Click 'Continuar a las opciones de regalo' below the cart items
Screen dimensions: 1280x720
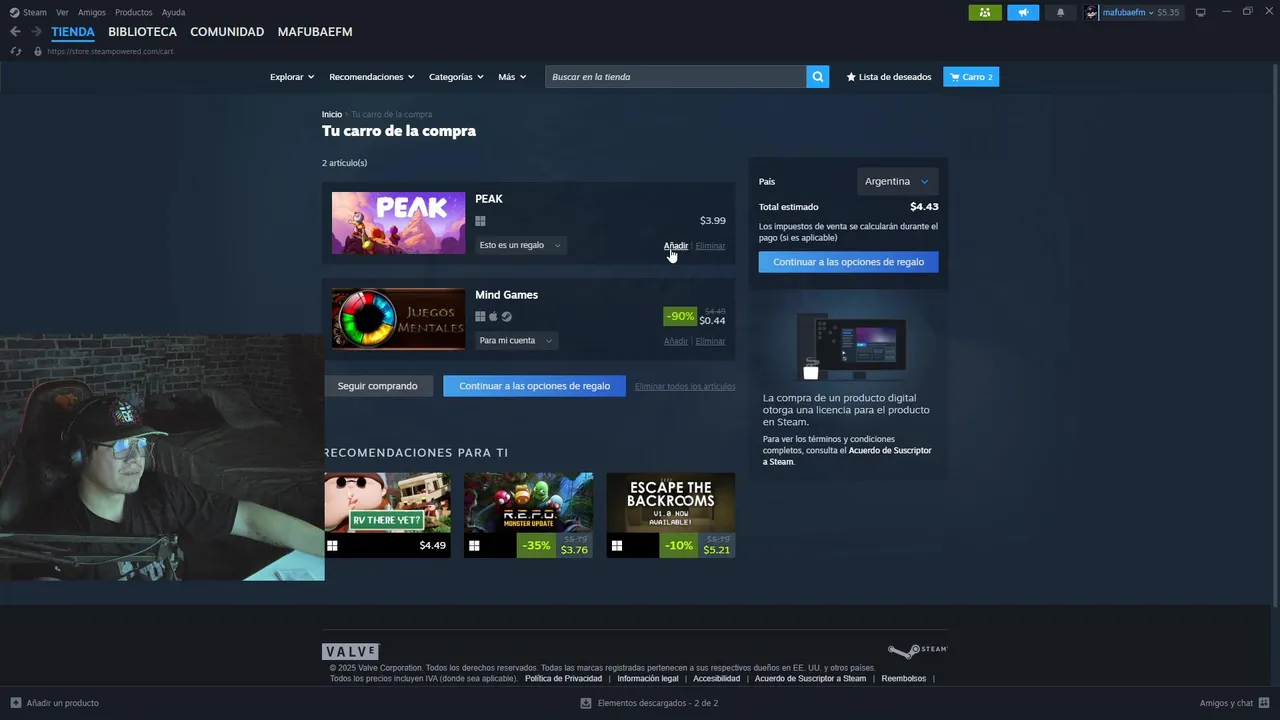[x=534, y=386]
